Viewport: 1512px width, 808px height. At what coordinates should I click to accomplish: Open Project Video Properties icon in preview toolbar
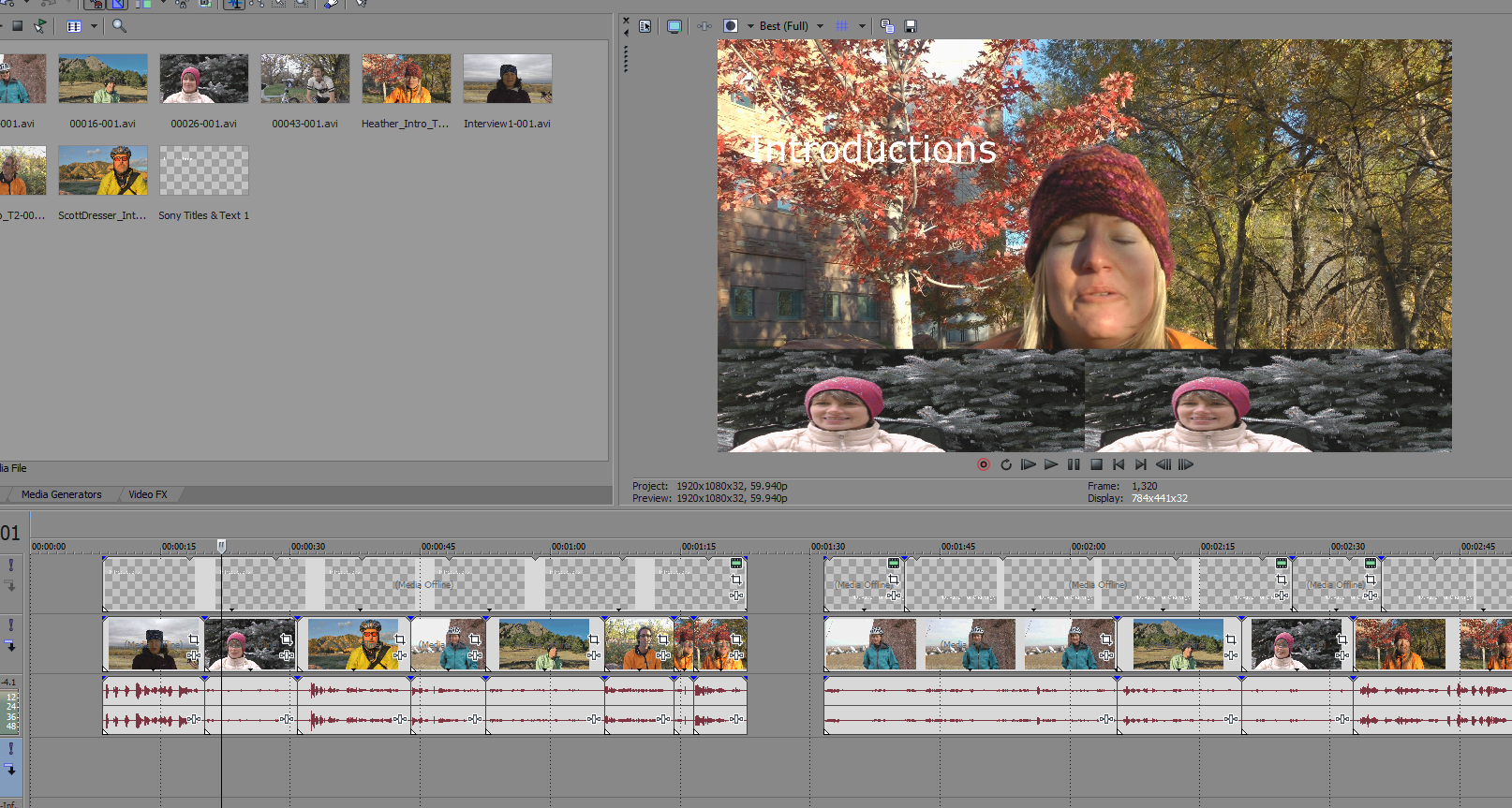[x=645, y=26]
